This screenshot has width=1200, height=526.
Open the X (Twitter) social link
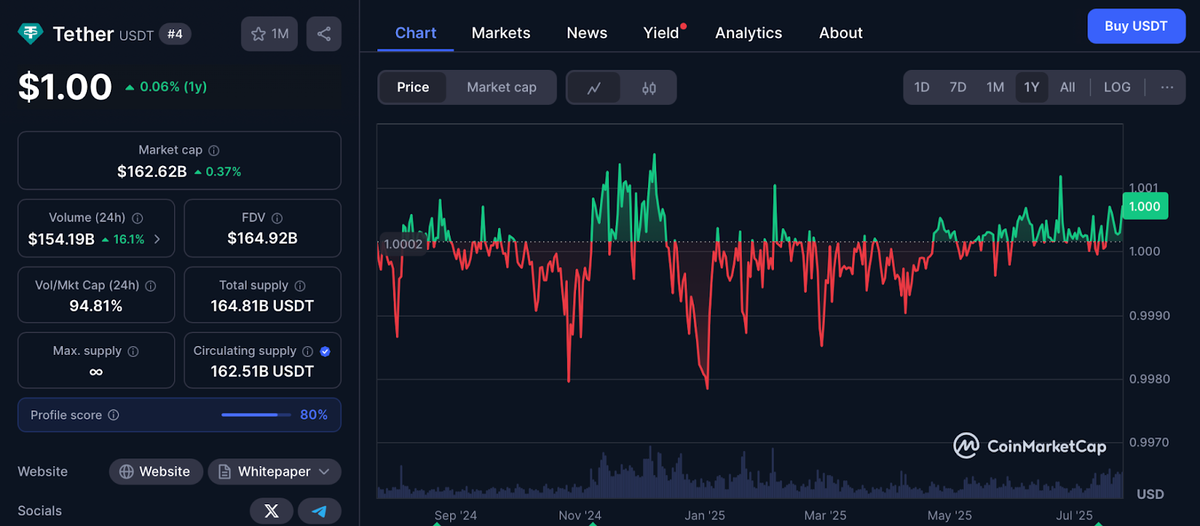271,511
